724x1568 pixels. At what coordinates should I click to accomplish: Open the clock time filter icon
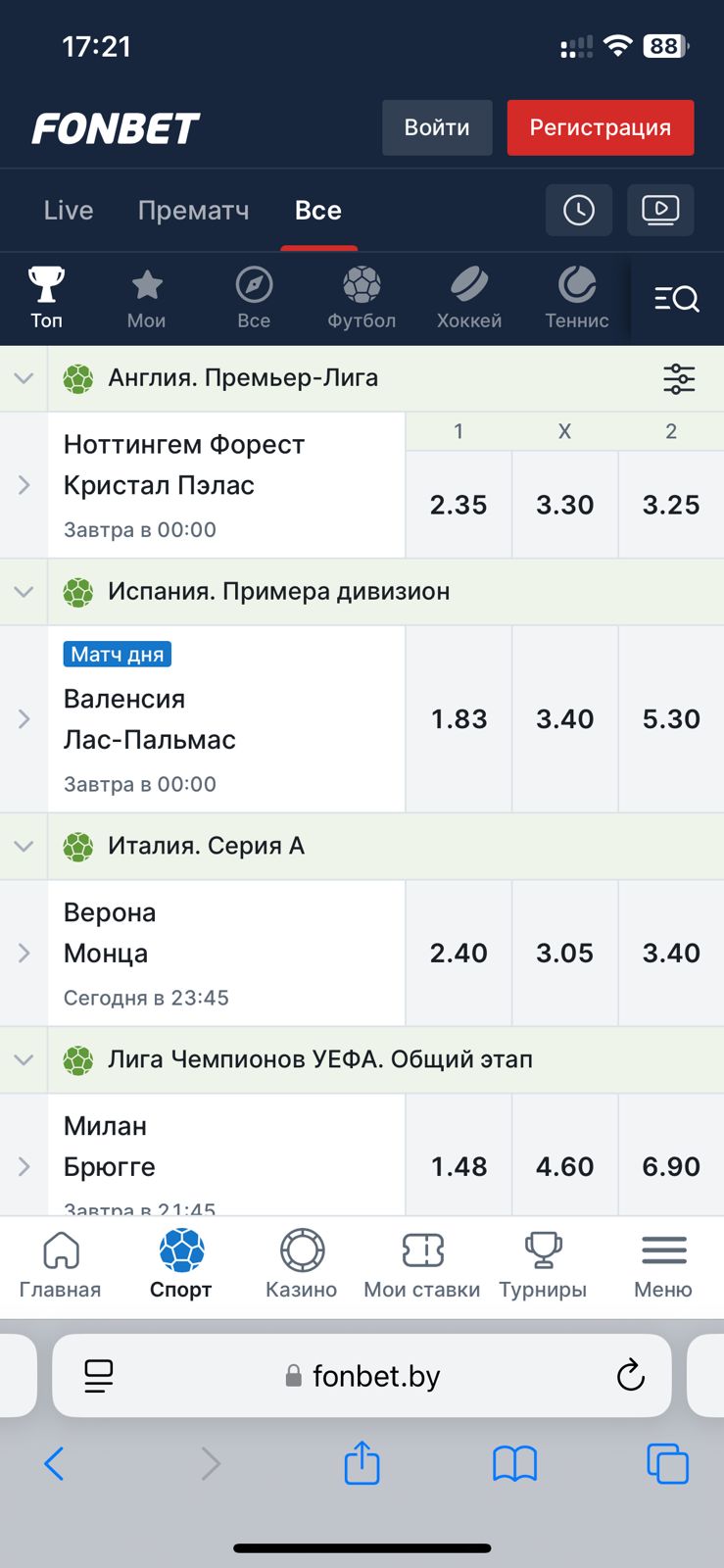(x=579, y=210)
